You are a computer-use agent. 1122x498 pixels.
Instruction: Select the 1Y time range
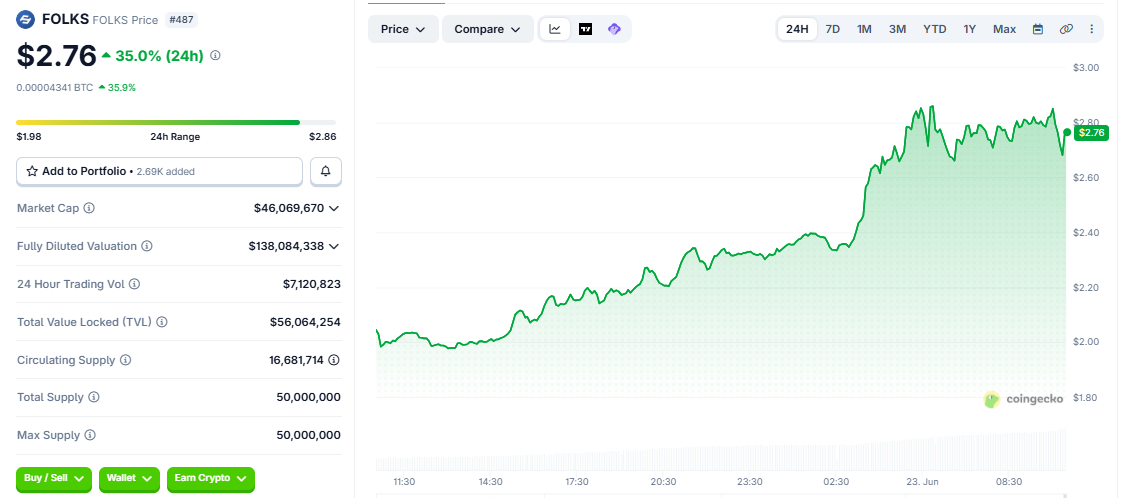[970, 29]
